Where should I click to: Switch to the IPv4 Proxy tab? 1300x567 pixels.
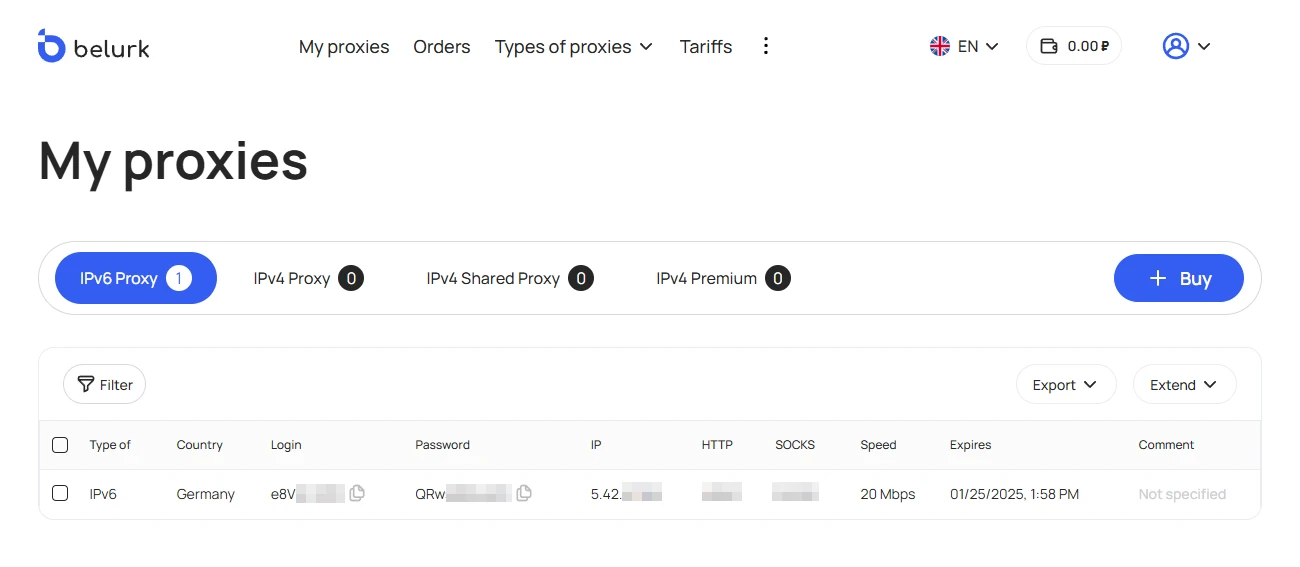point(307,278)
